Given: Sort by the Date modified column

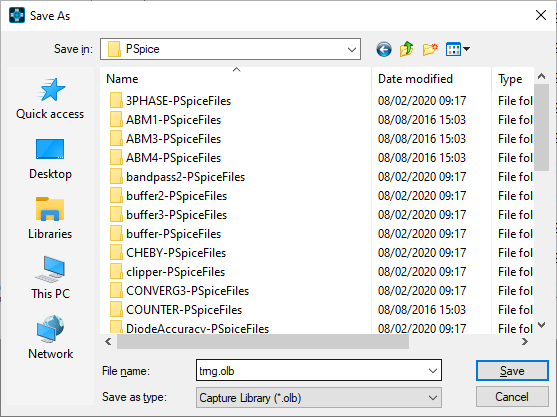Looking at the screenshot, I should [x=432, y=79].
